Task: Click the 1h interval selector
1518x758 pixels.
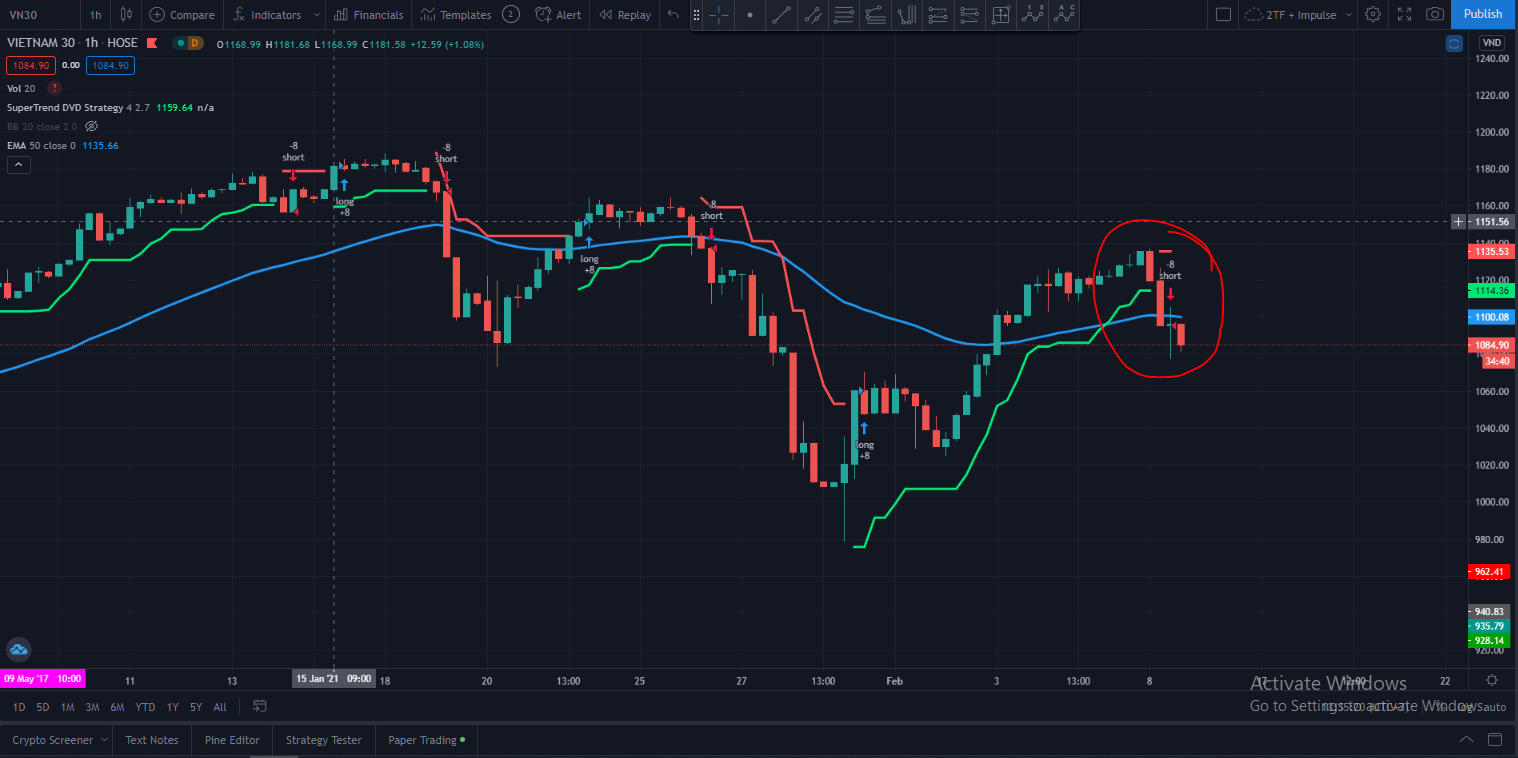Action: [x=95, y=14]
